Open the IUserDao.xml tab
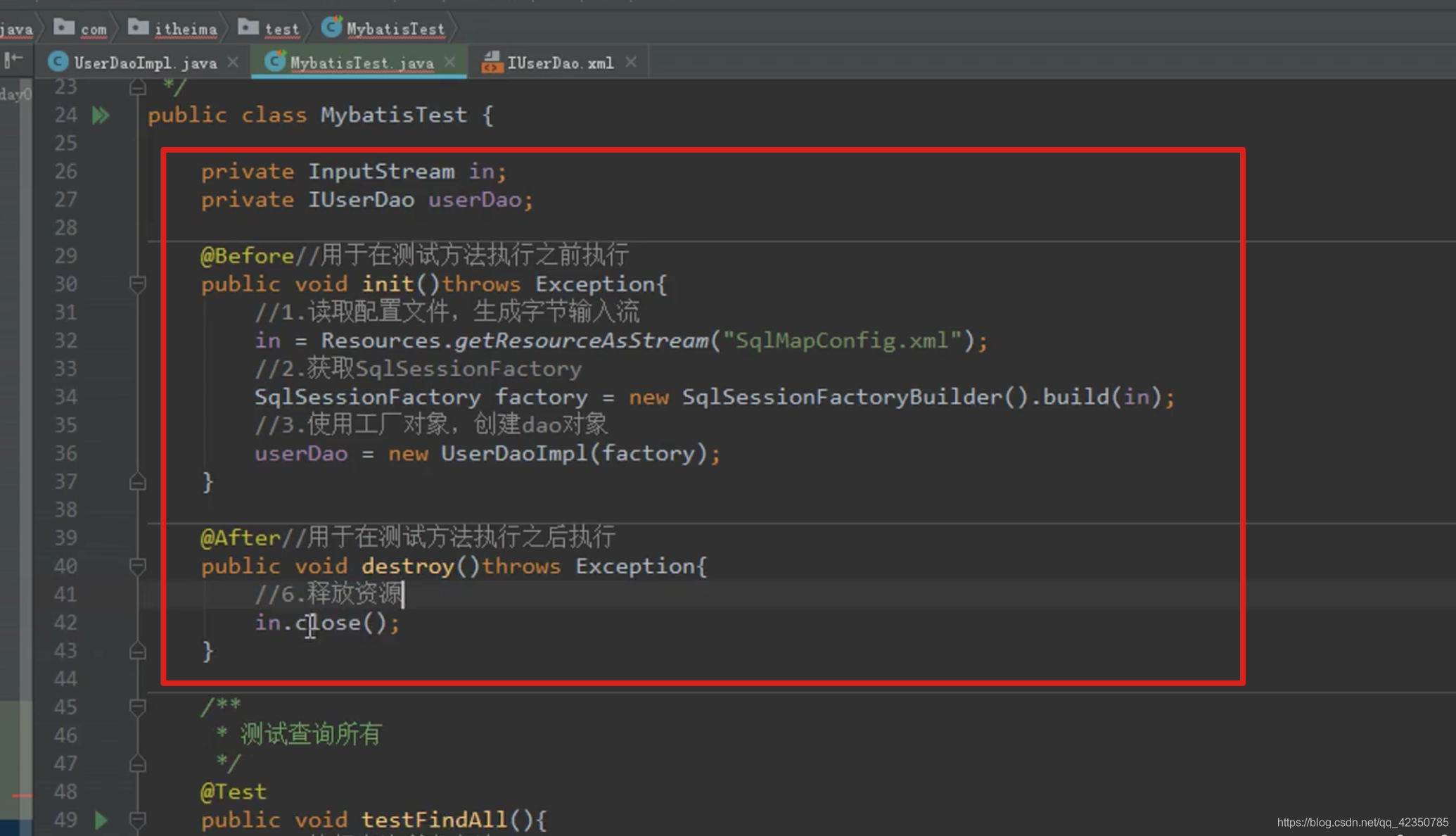1456x836 pixels. pyautogui.click(x=560, y=63)
